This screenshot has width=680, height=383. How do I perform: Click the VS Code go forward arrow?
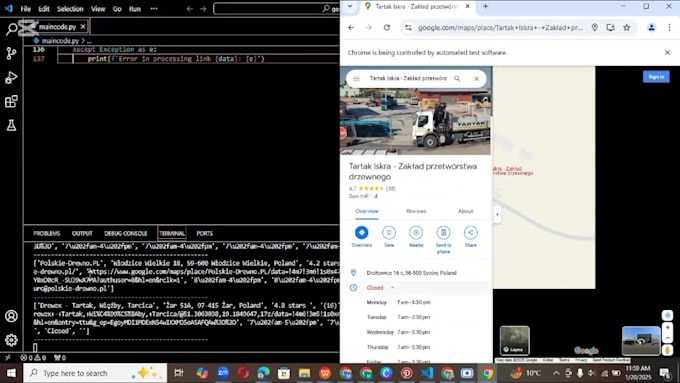(x=203, y=9)
